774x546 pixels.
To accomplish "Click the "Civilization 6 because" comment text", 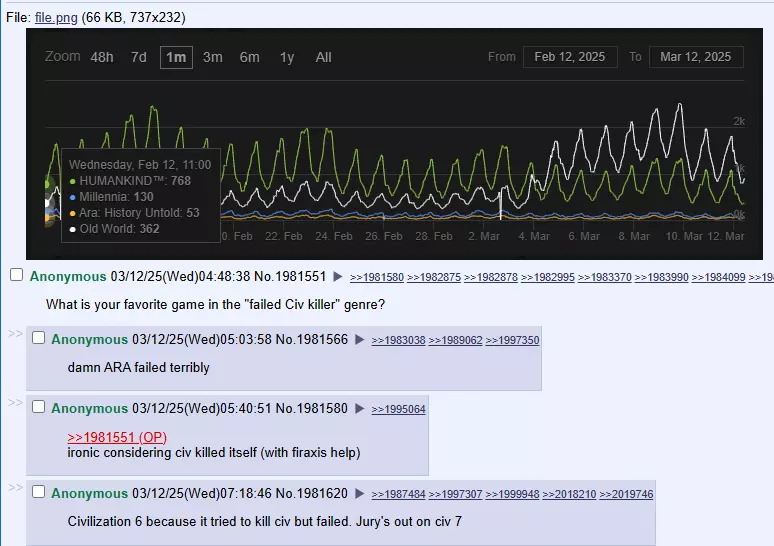I will [265, 522].
